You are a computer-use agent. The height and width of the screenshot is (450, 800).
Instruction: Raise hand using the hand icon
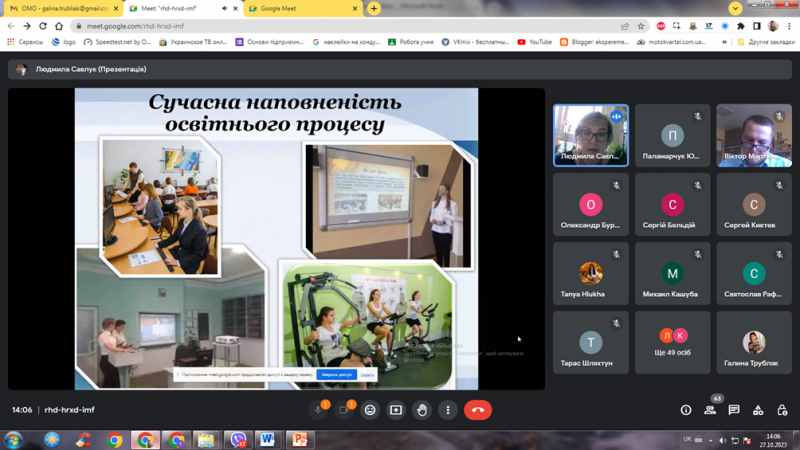pos(422,410)
